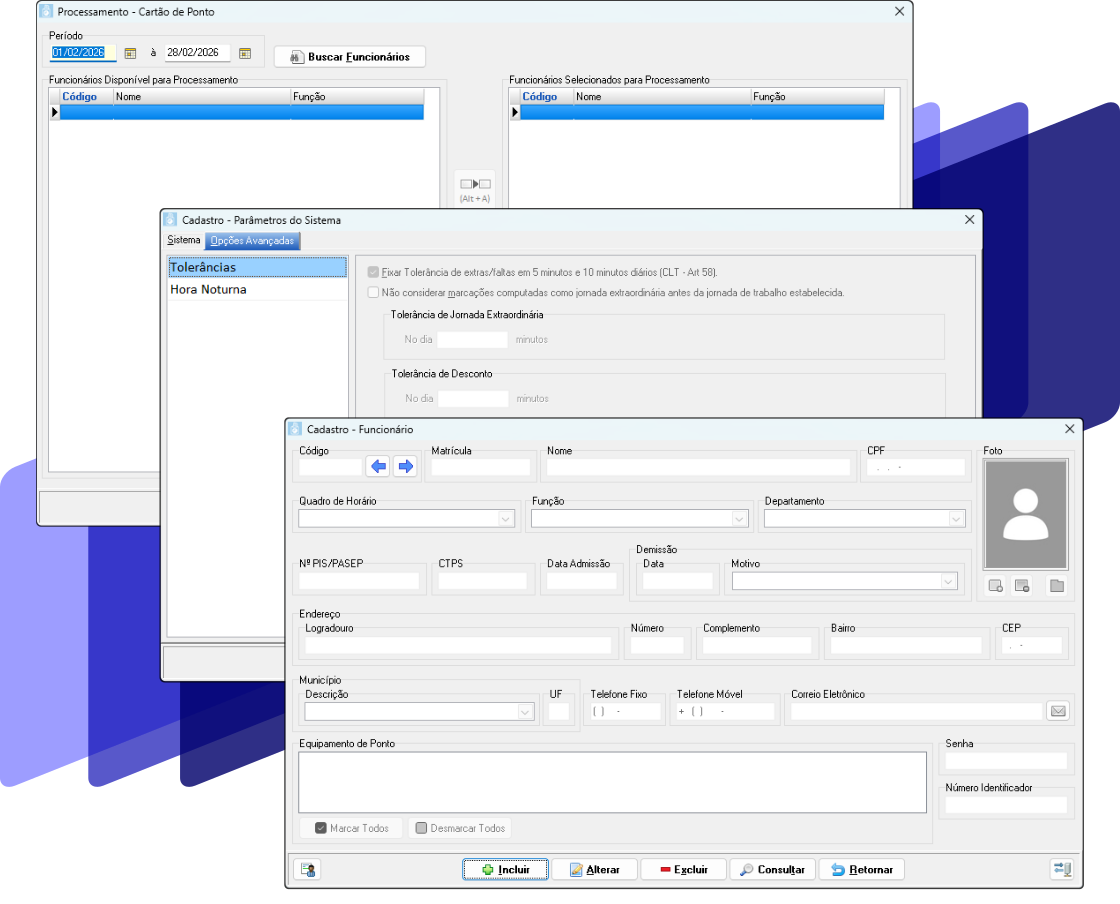Expand the Departamento combo box
This screenshot has height=904, width=1120.
[956, 518]
